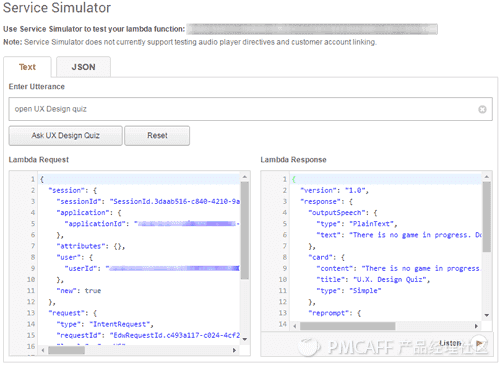500x368 pixels.
Task: Click Lambda Request horizontal scrollbar thumb
Action: click(x=66, y=350)
